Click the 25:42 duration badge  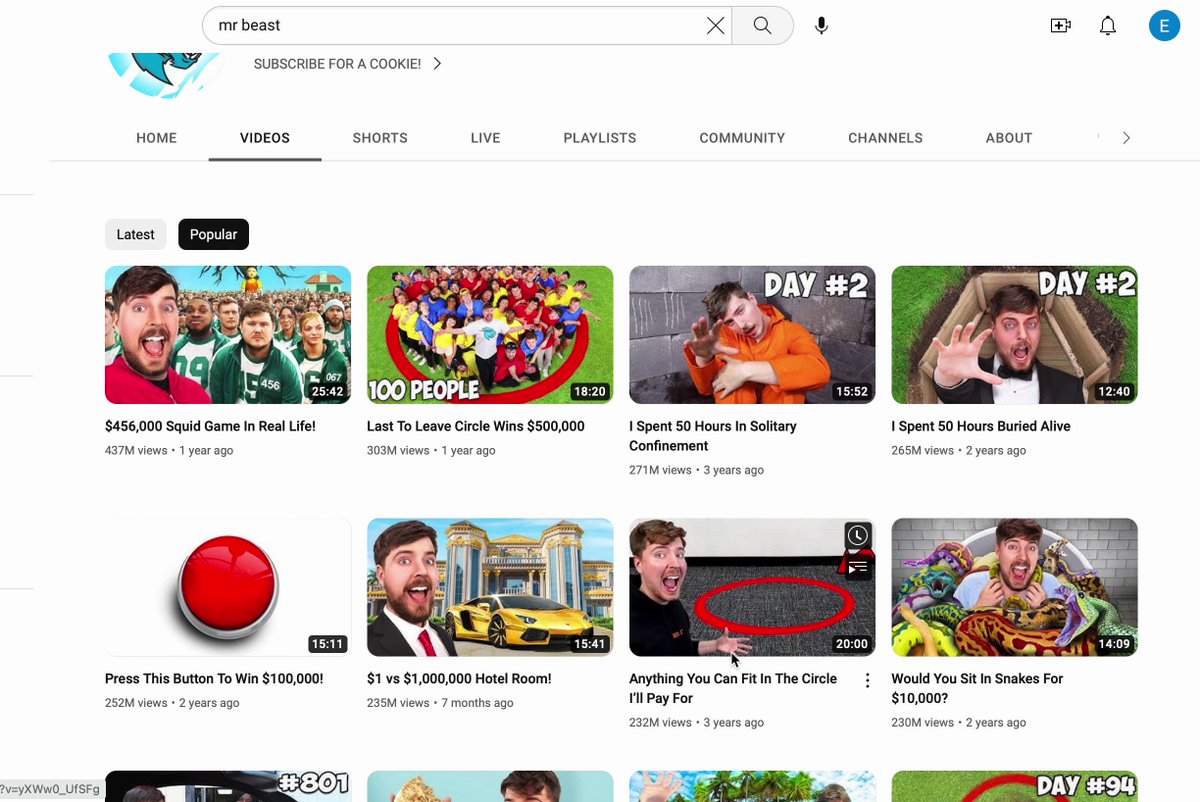click(x=327, y=392)
